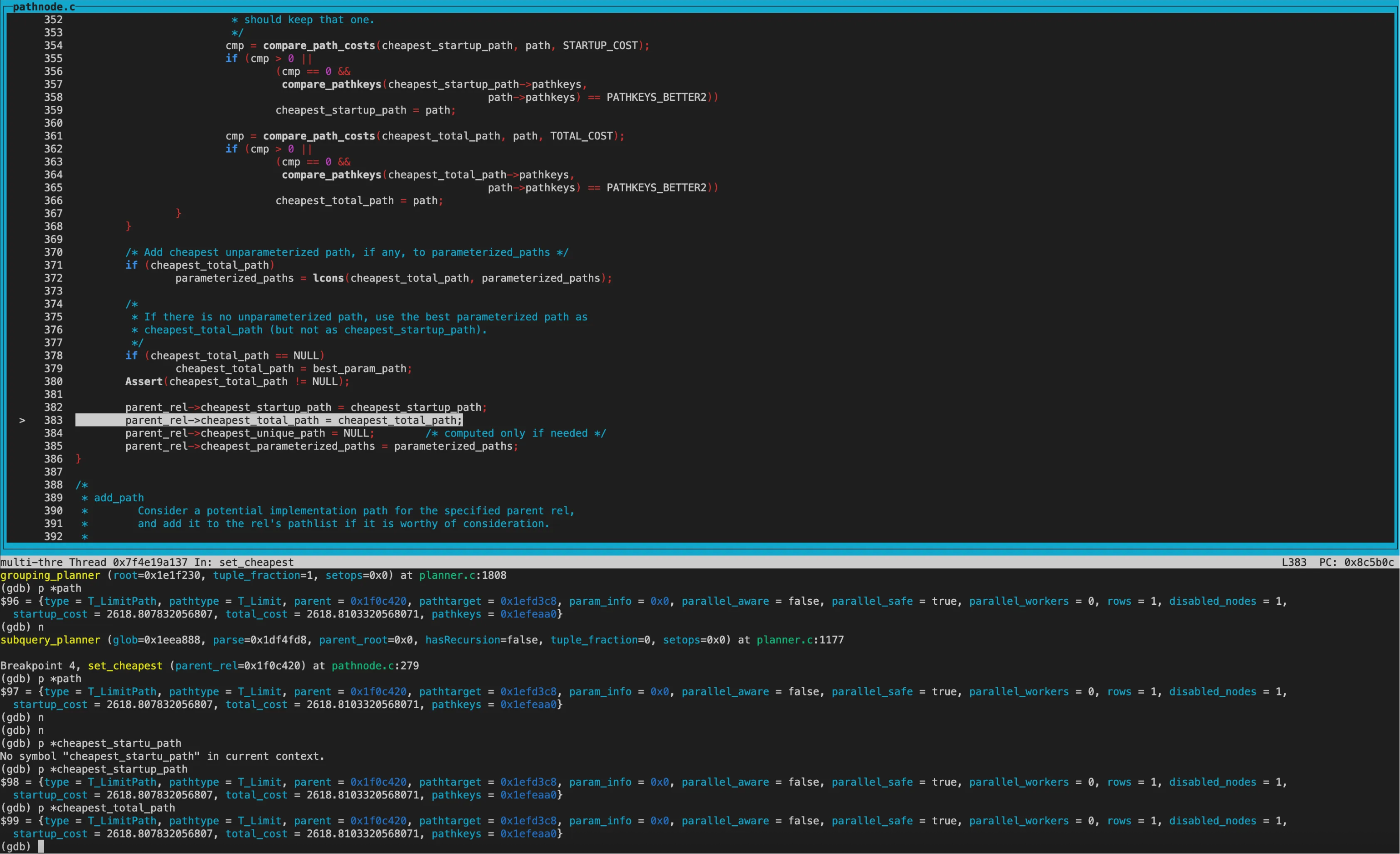Click the PC: 0x8c5b0c address in status bar
Image resolution: width=1400 pixels, height=854 pixels.
(1356, 562)
